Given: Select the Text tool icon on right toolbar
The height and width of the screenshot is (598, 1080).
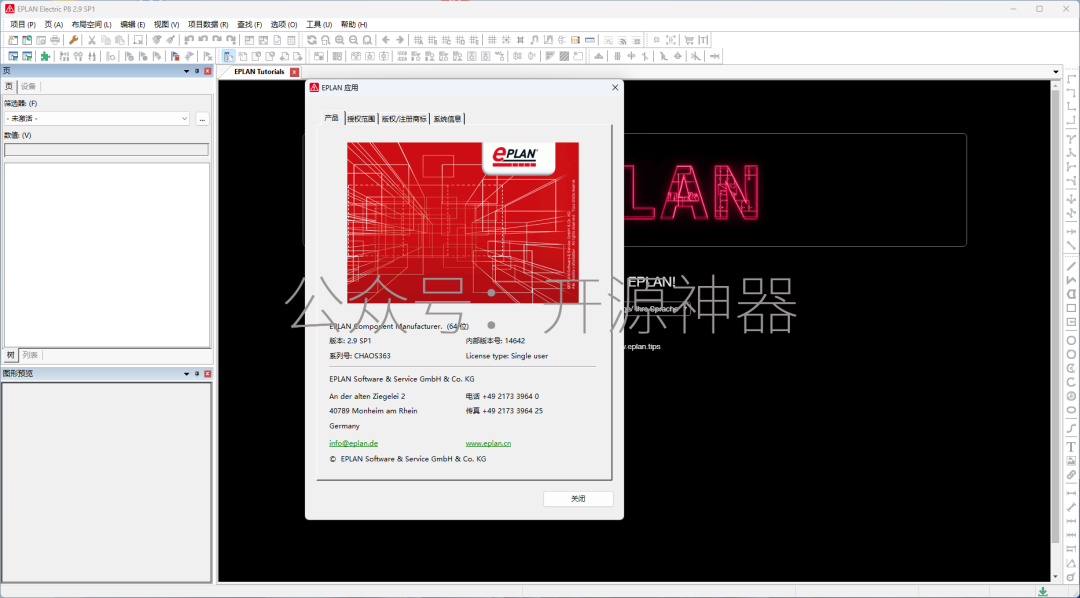Looking at the screenshot, I should click(x=1071, y=447).
